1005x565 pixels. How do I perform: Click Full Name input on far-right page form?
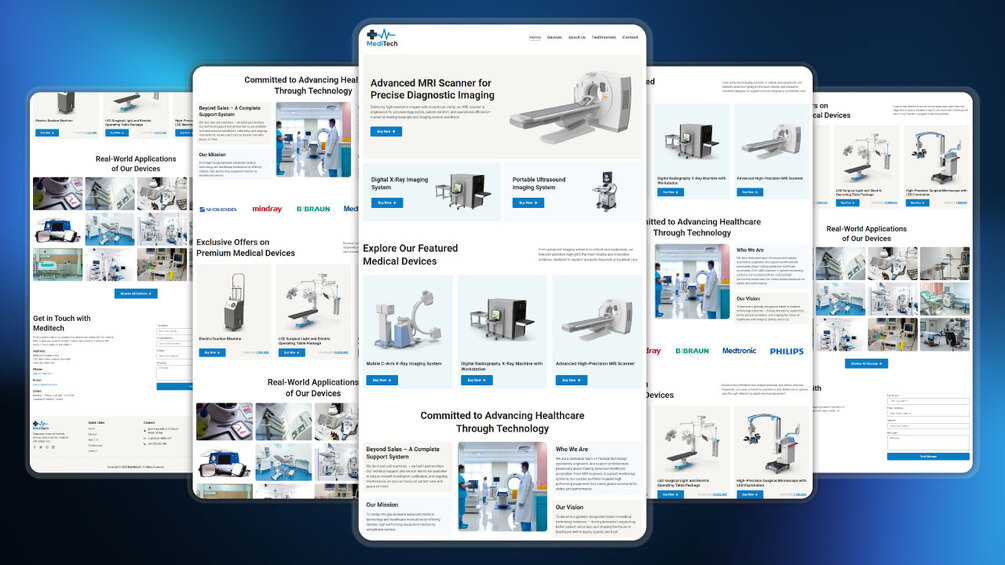(928, 401)
